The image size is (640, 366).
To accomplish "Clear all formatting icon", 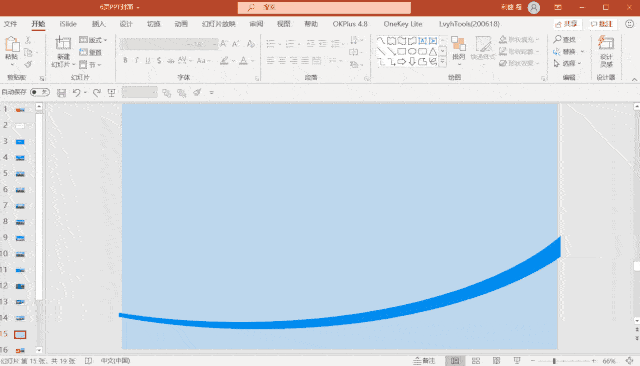I will (x=251, y=43).
